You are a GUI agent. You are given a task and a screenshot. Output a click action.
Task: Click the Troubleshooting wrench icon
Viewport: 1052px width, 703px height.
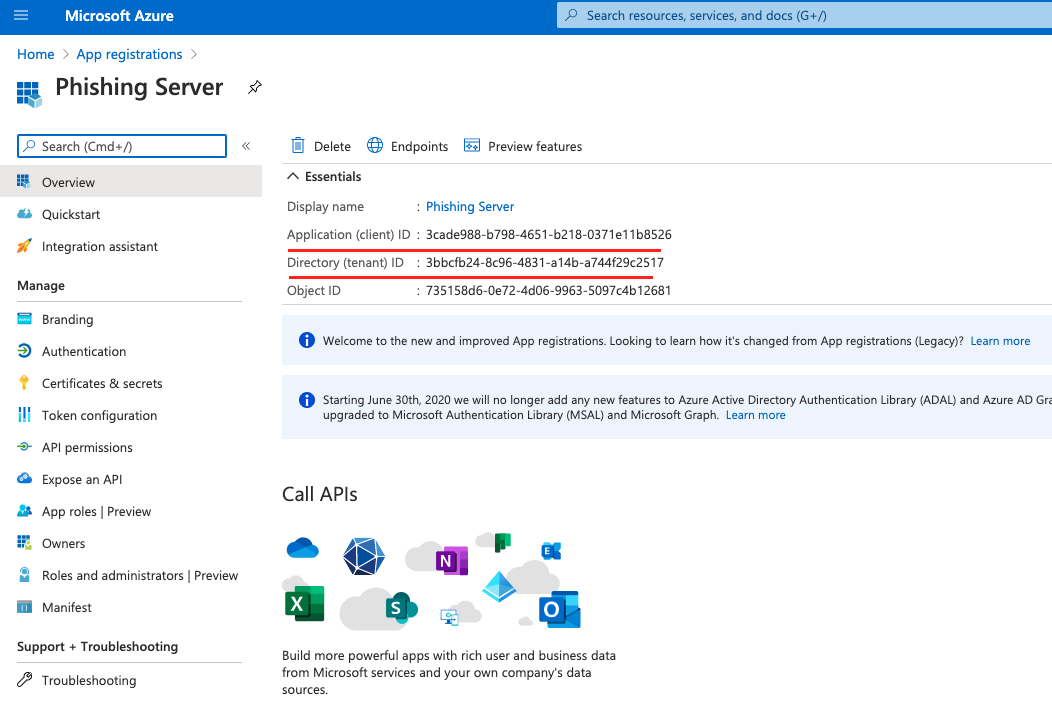pyautogui.click(x=24, y=680)
